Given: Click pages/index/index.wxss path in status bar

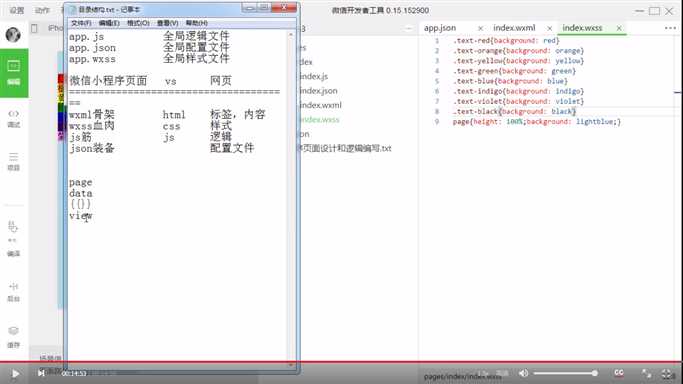Looking at the screenshot, I should tap(462, 376).
